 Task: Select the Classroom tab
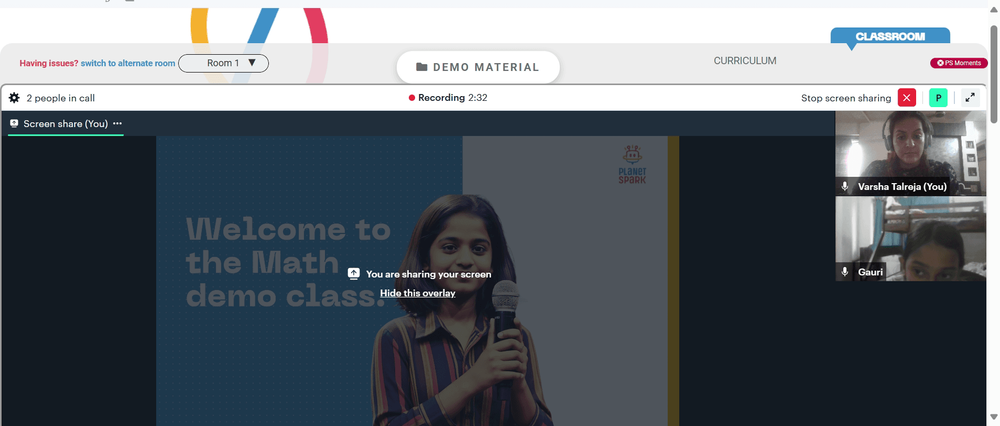[890, 36]
